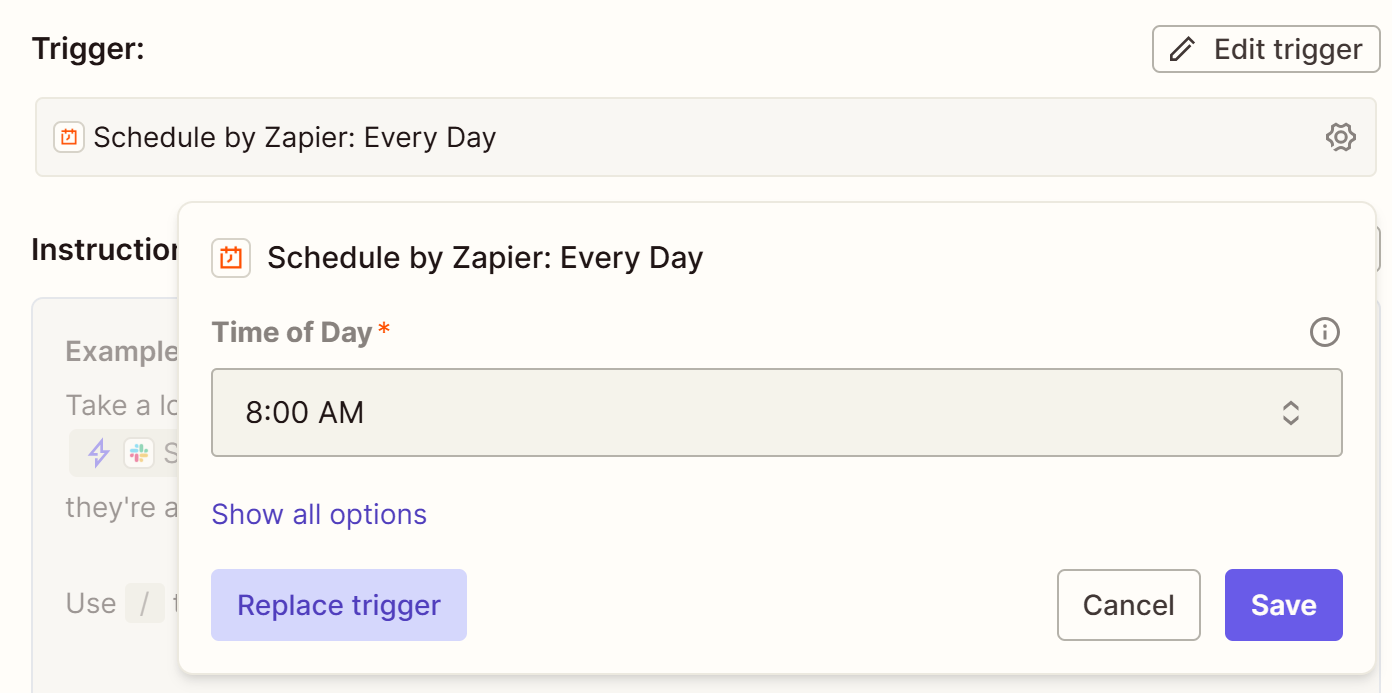
Task: Click the up-down chevron arrows in the time field
Action: (x=1291, y=413)
